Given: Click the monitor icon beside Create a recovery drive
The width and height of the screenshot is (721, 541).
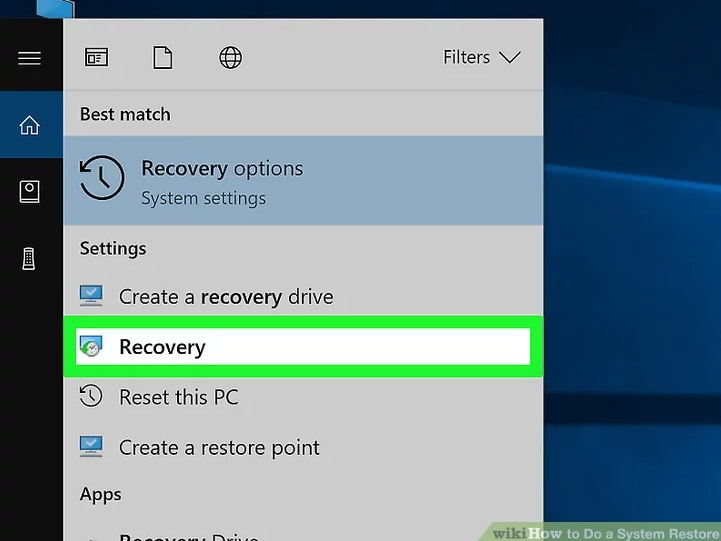Looking at the screenshot, I should (91, 296).
